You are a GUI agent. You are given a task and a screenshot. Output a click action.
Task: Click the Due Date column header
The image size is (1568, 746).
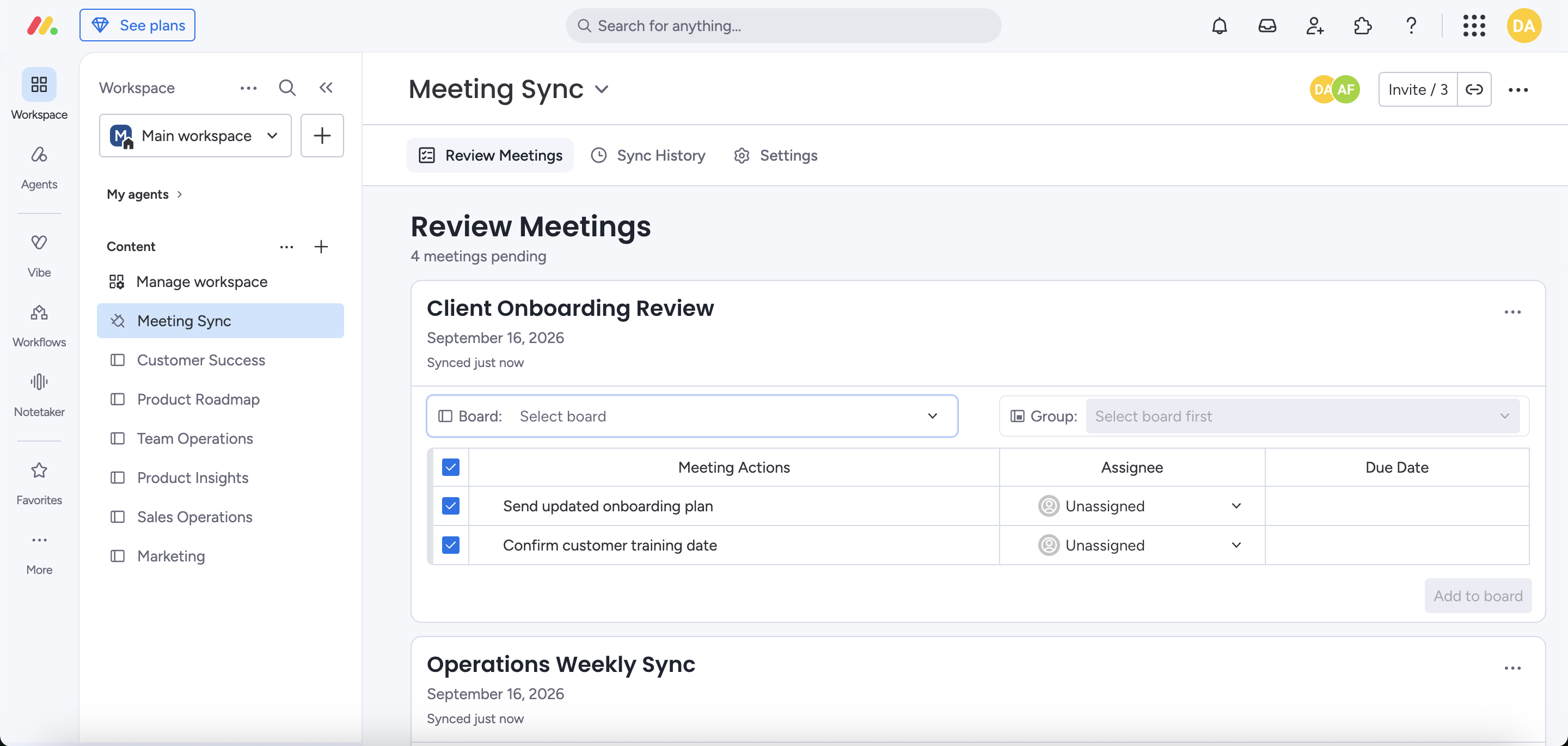point(1397,467)
